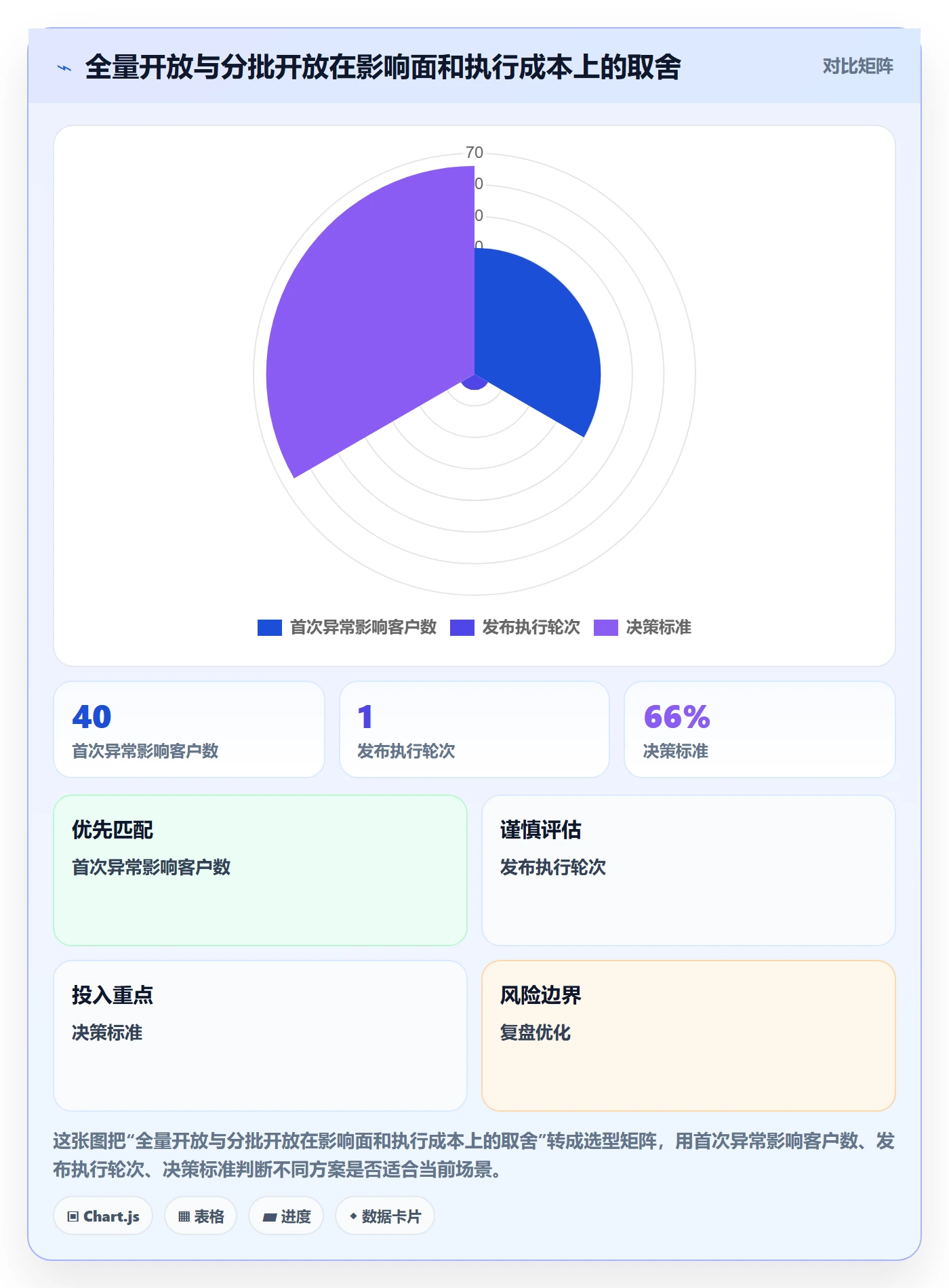Viewport: 949px width, 1288px height.
Task: Click the Chart.js tag chip
Action: click(x=103, y=1216)
